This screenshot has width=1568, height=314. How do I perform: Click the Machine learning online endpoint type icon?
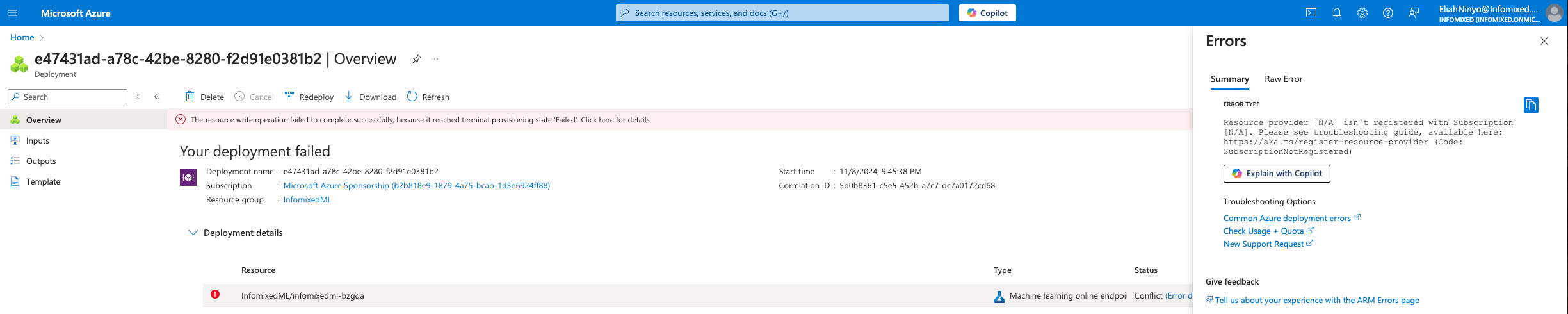click(999, 297)
